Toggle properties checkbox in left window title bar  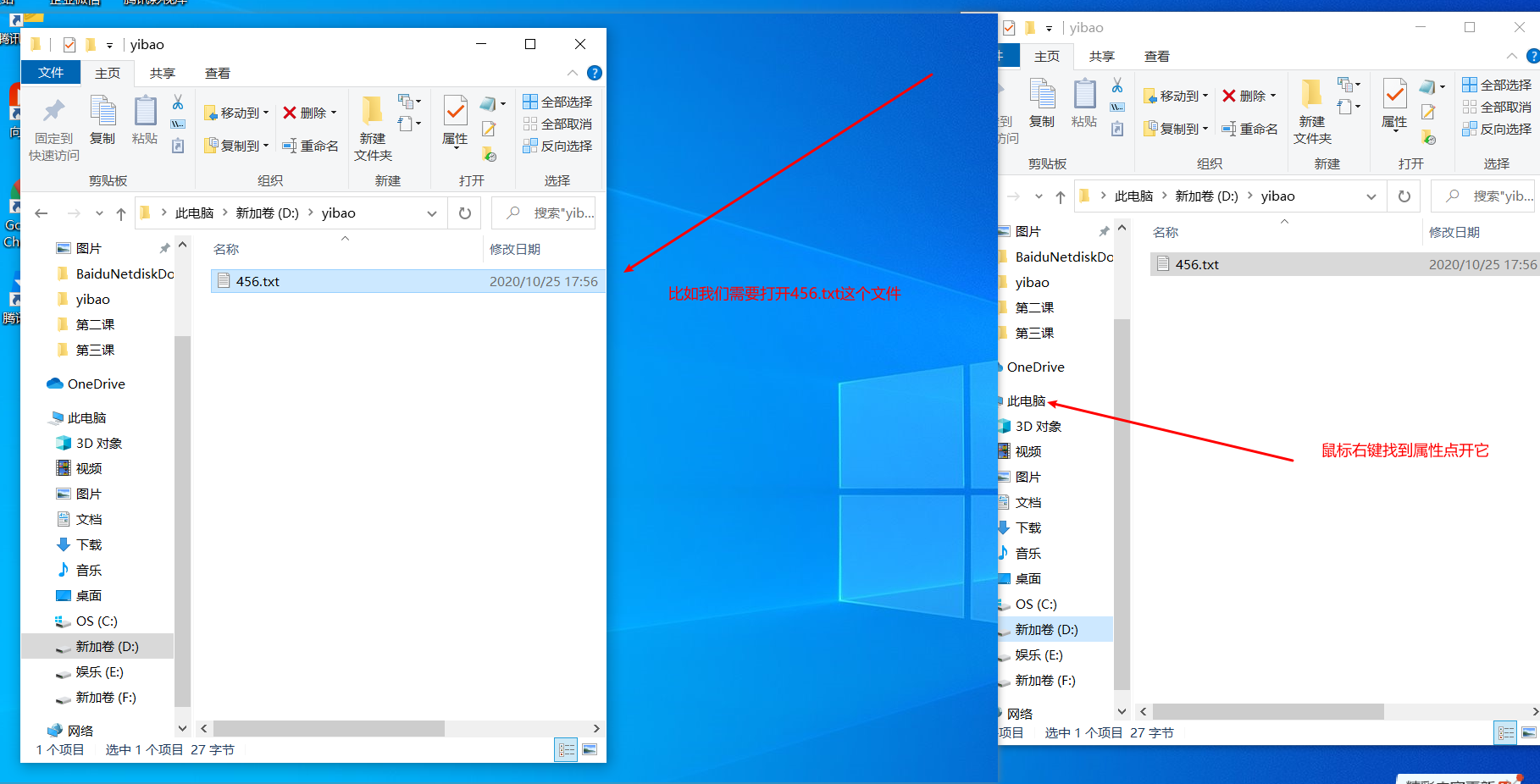click(69, 44)
